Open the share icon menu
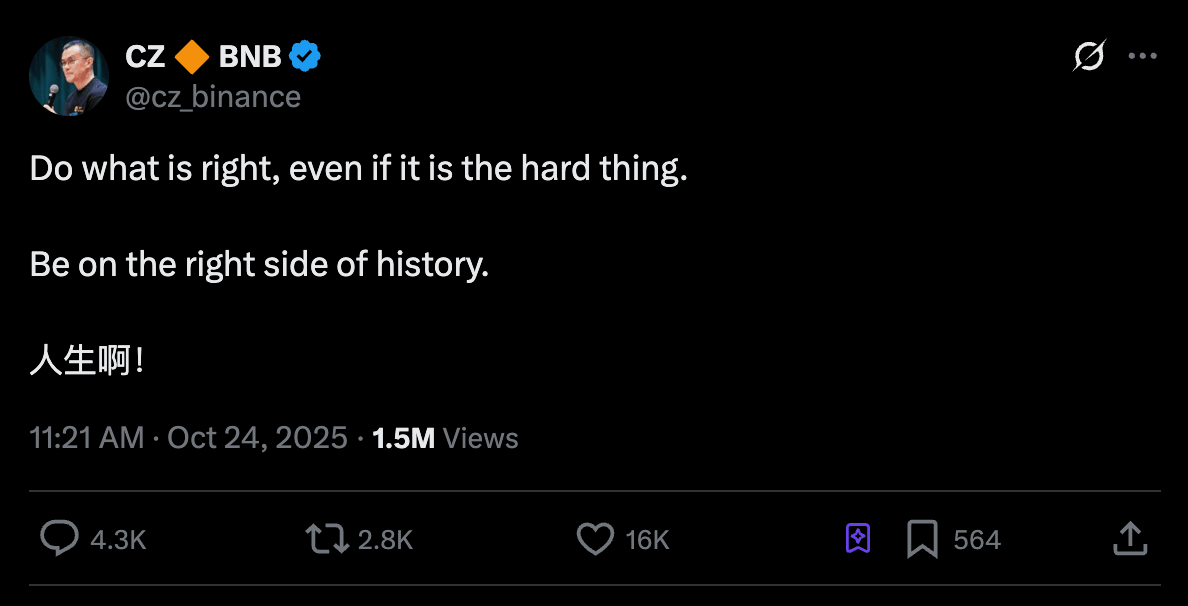 (x=1129, y=539)
